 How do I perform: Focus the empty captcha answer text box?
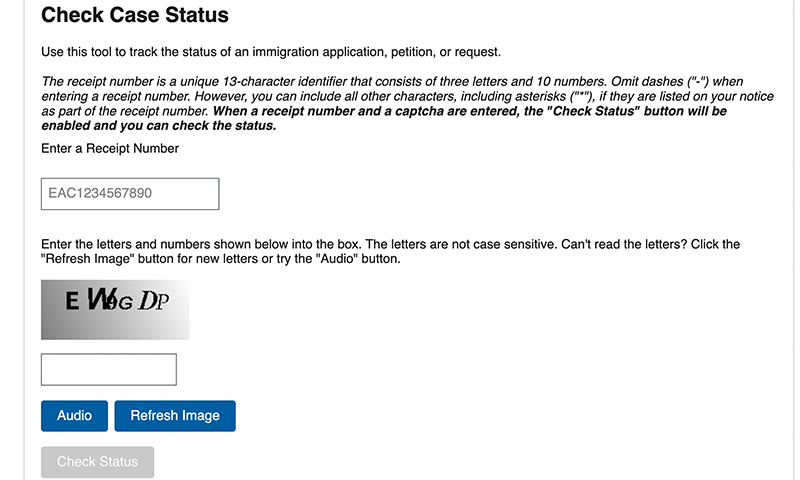[x=108, y=369]
